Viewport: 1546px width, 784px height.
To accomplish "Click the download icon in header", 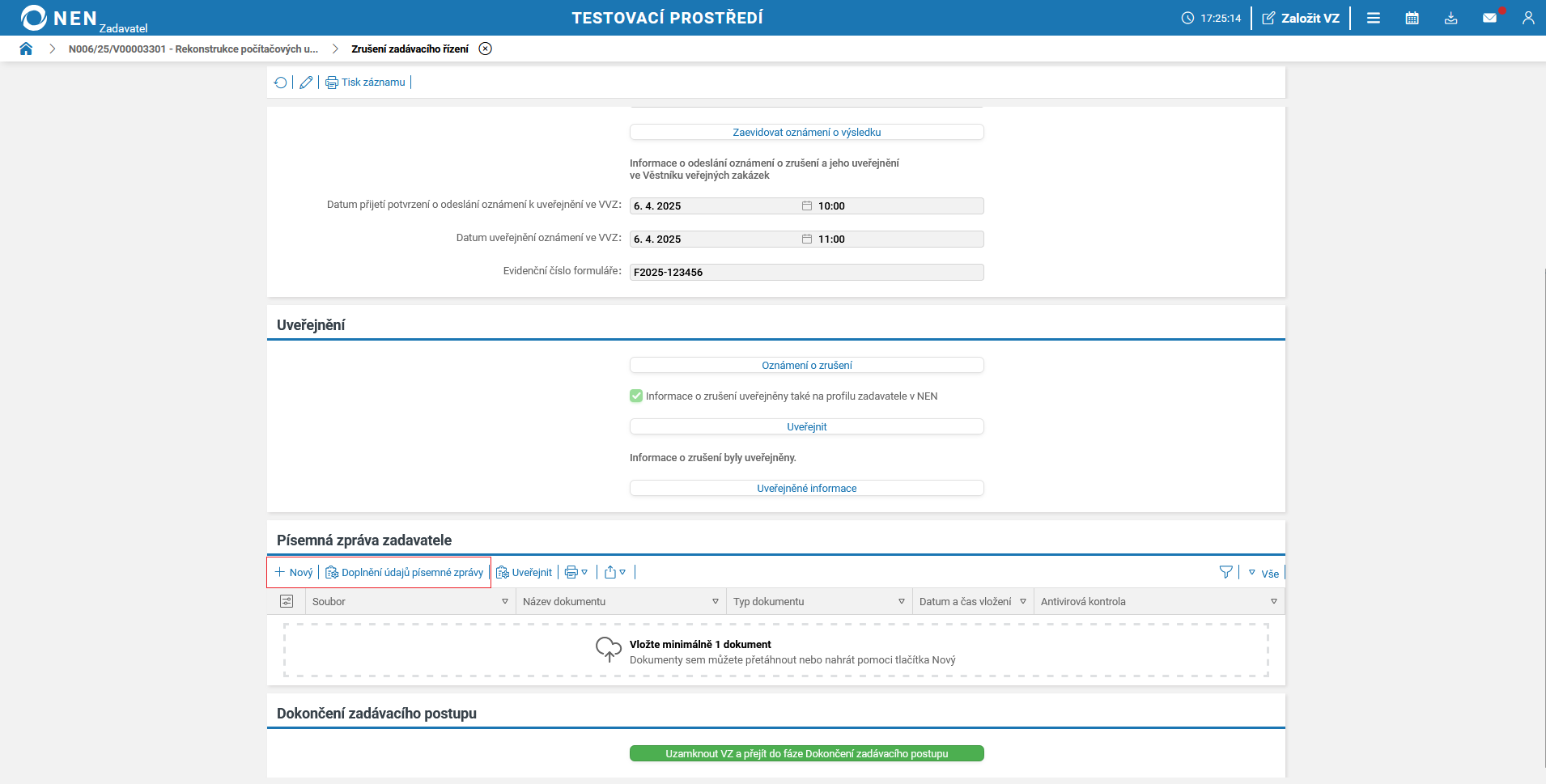I will coord(1450,18).
